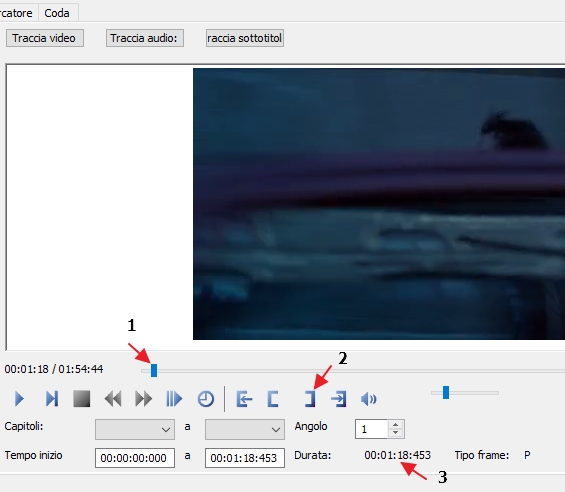Screen dimensions: 565x492
Task: Click the end time field 00:01:18:453
Action: (245, 458)
